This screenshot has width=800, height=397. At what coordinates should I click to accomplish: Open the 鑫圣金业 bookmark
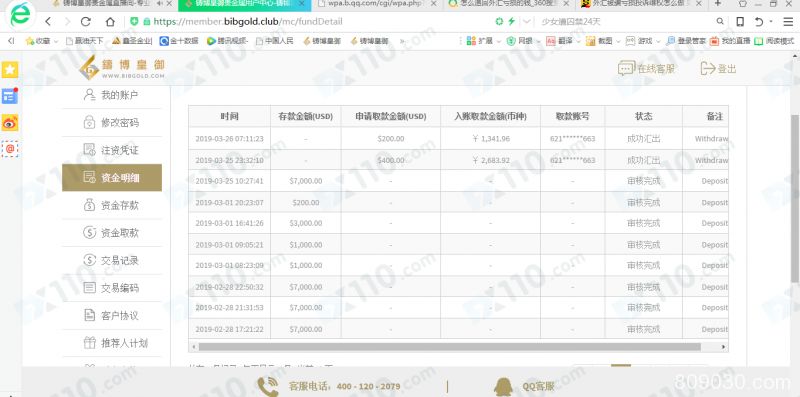point(132,41)
